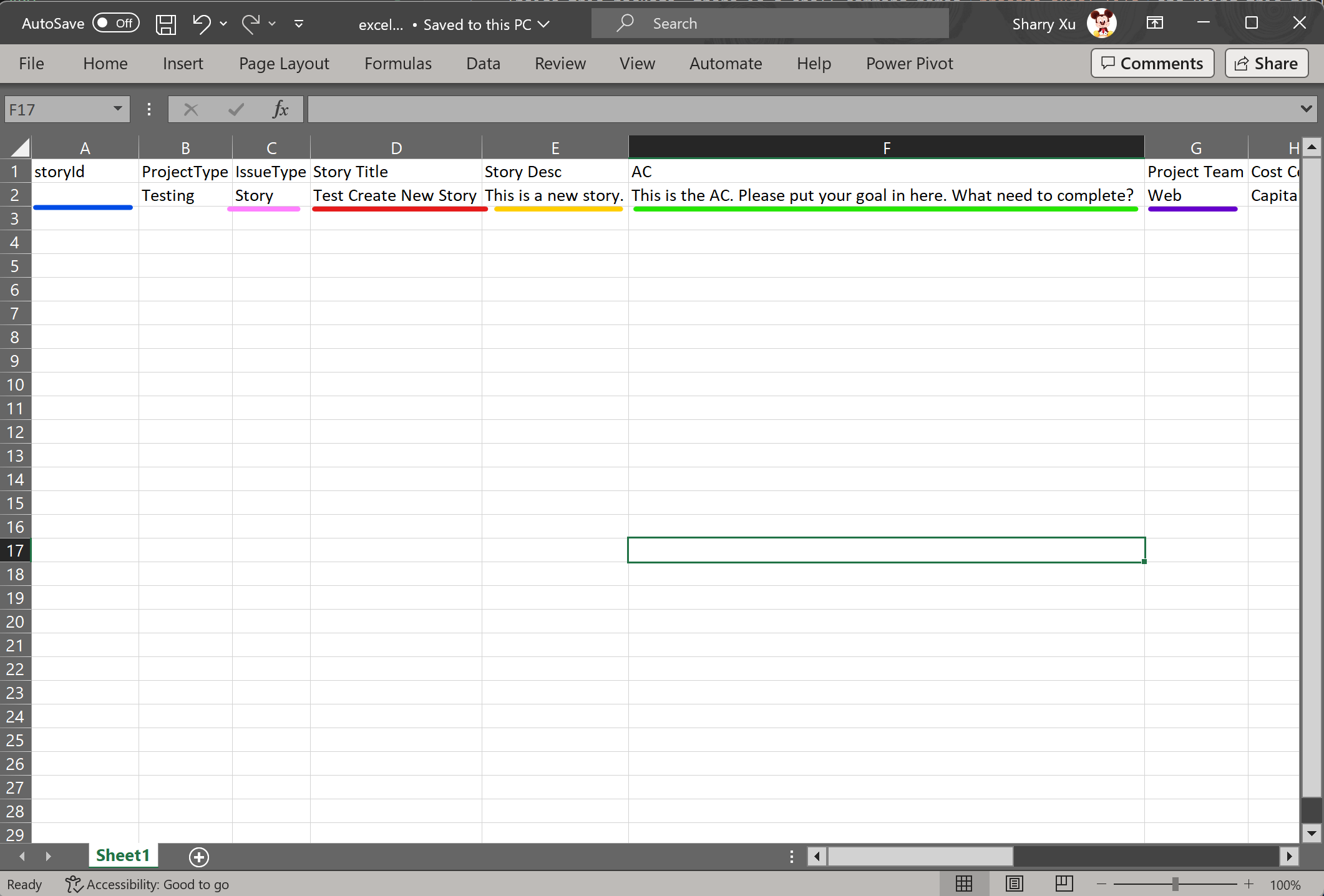Select column A header

coord(85,147)
